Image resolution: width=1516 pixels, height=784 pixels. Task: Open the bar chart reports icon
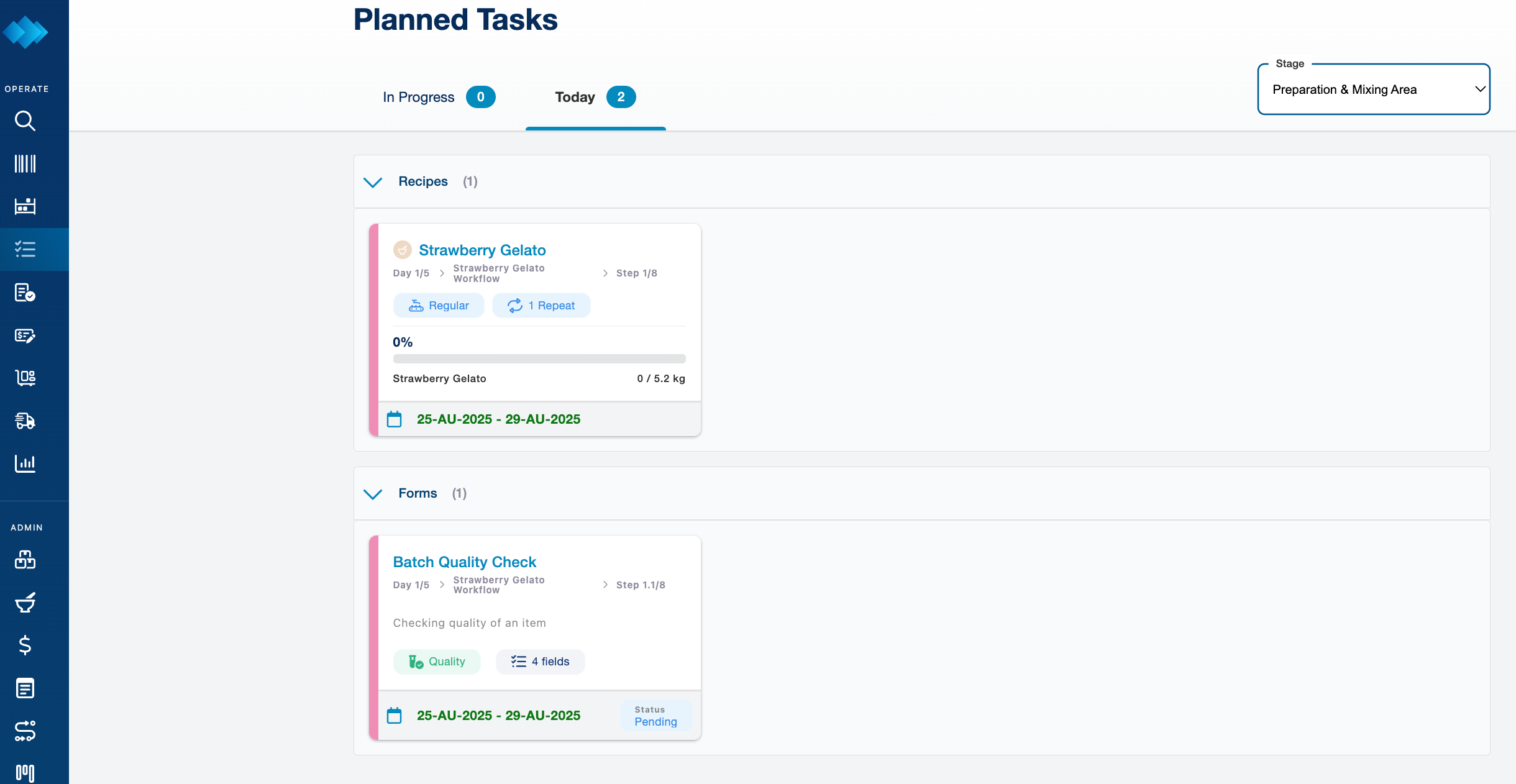tap(25, 463)
